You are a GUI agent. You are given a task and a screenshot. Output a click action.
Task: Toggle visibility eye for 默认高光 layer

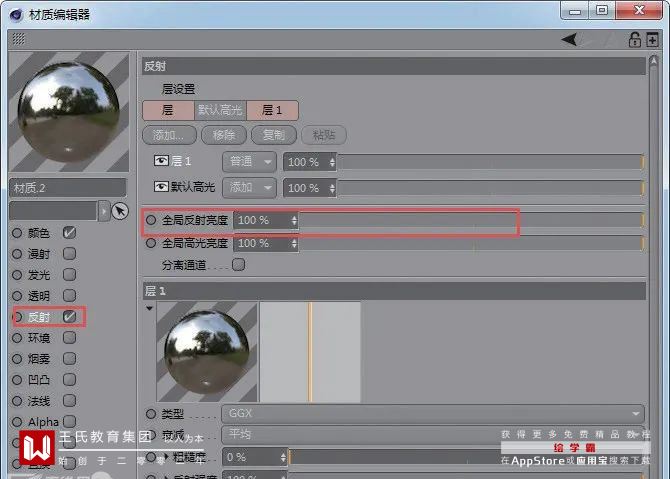tap(161, 187)
